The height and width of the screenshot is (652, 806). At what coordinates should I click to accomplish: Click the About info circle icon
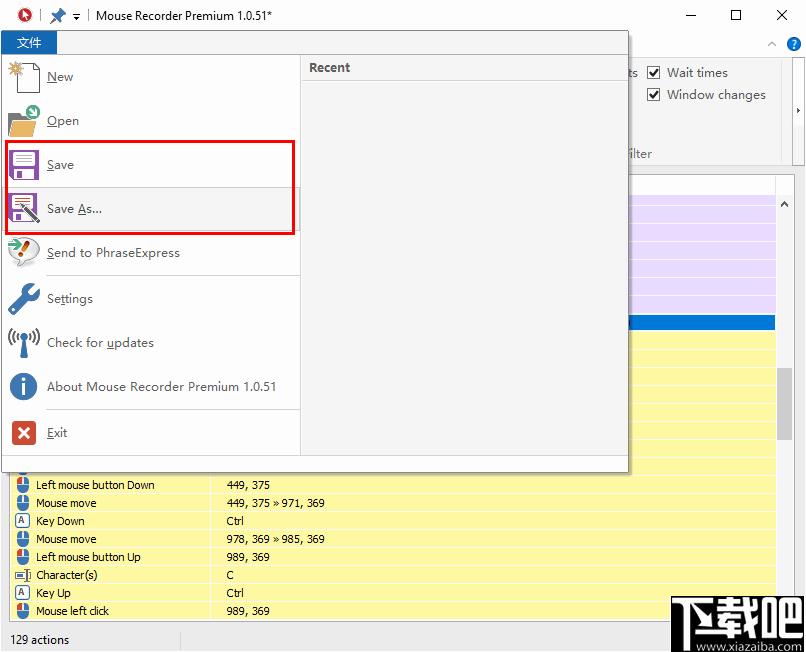tap(24, 387)
